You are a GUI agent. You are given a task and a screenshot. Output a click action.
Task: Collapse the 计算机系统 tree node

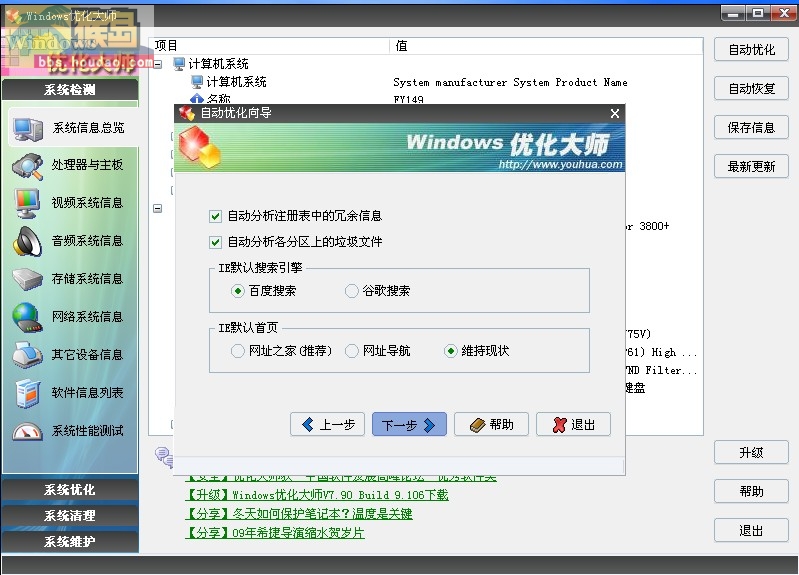tap(158, 64)
